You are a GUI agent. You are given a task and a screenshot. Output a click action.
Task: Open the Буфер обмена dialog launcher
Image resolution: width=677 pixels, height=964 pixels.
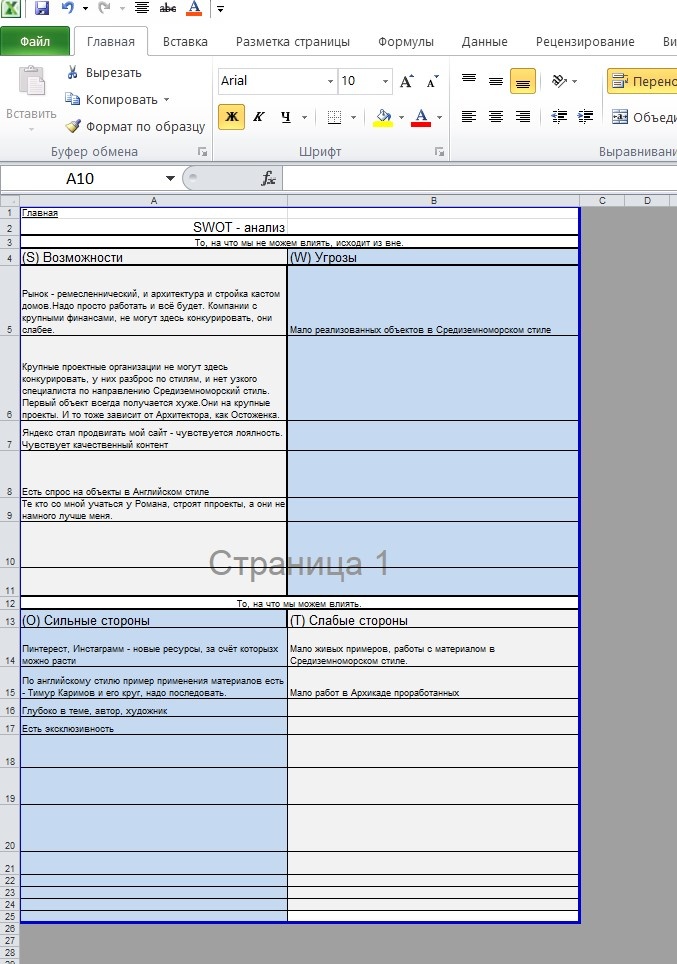[x=202, y=152]
